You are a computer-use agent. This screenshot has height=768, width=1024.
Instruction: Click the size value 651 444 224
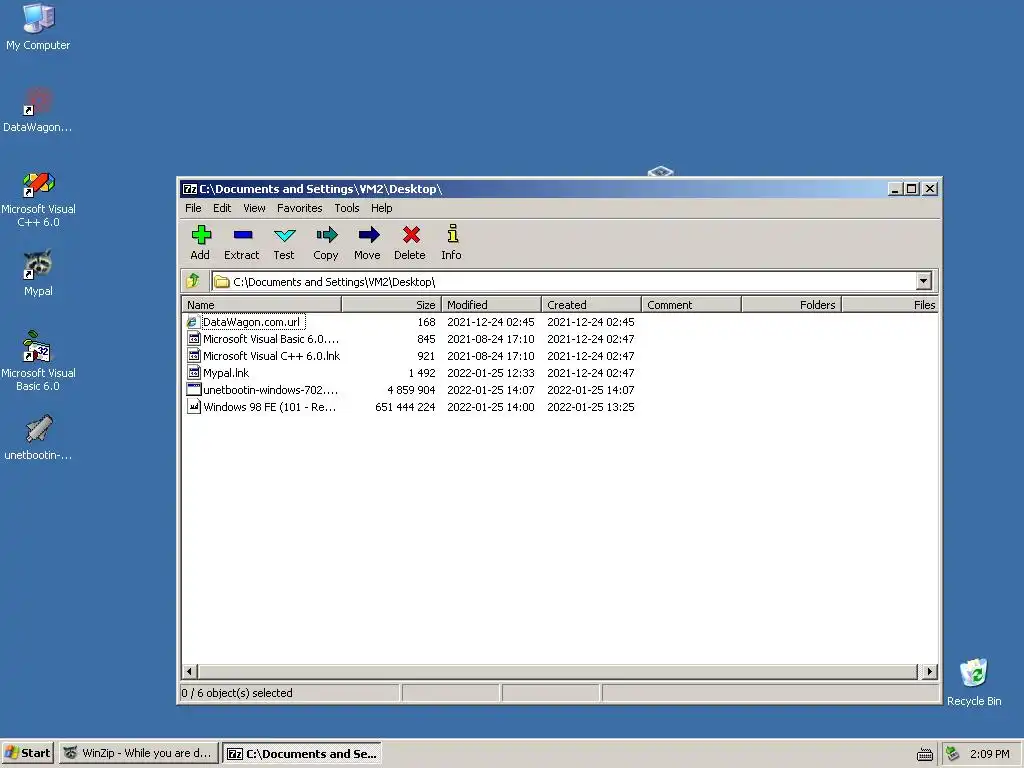tap(405, 407)
